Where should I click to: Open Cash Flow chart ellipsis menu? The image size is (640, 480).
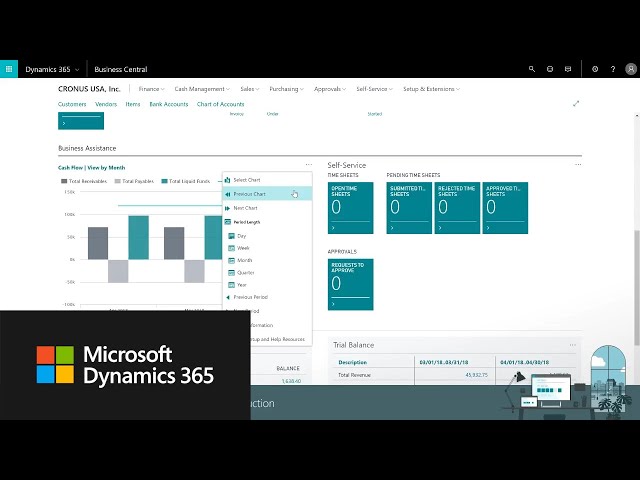(309, 164)
